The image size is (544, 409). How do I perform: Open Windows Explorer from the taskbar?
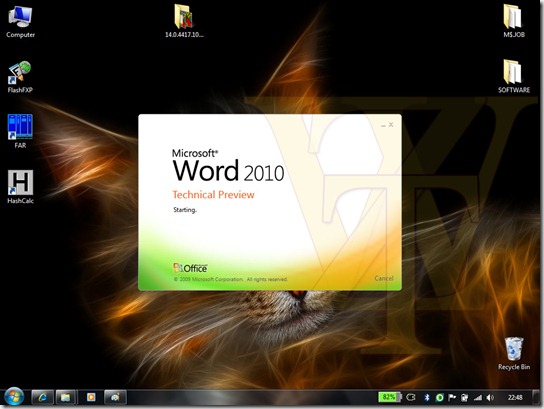[x=65, y=397]
